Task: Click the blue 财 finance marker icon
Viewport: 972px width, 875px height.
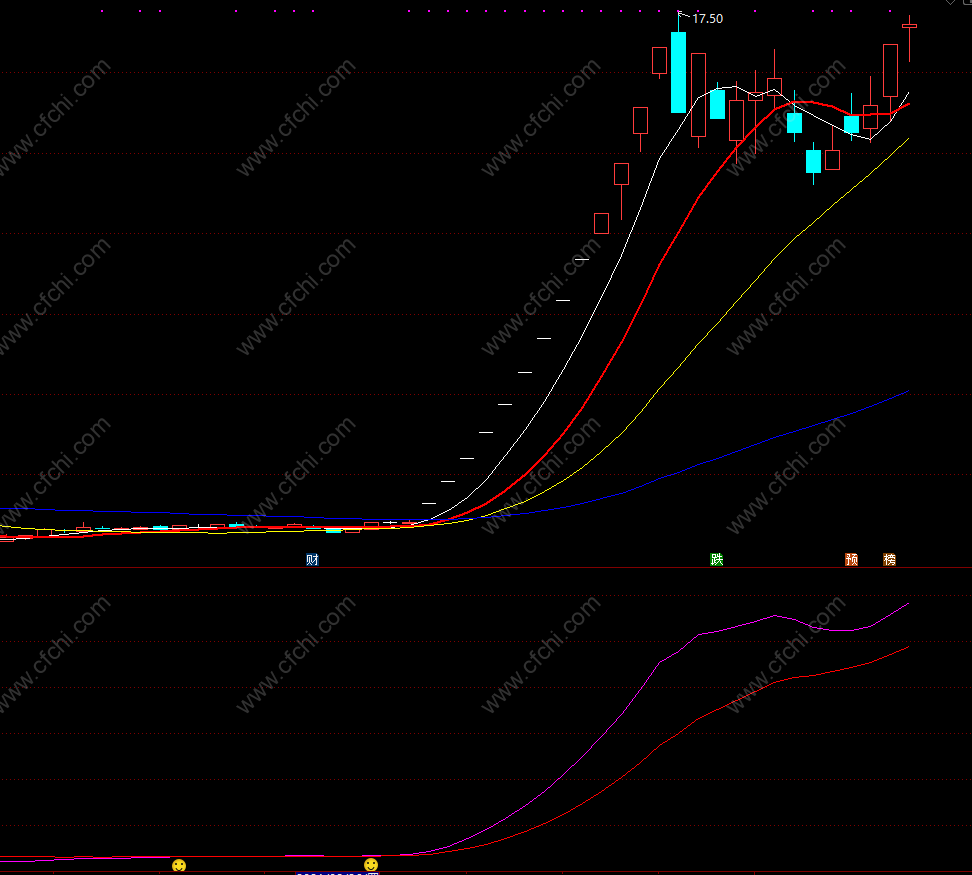Action: pos(312,560)
